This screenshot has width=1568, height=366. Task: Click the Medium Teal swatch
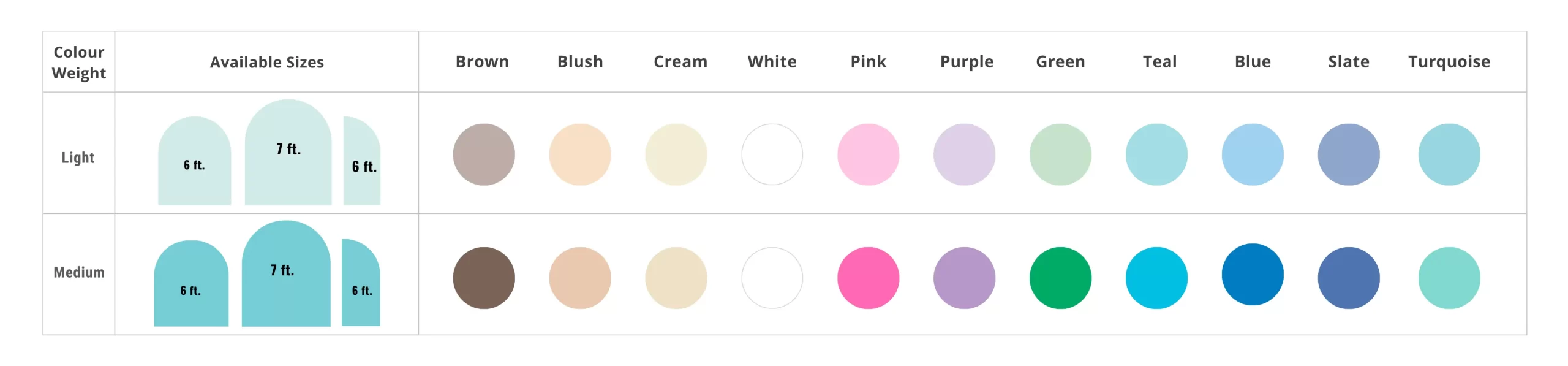1156,278
